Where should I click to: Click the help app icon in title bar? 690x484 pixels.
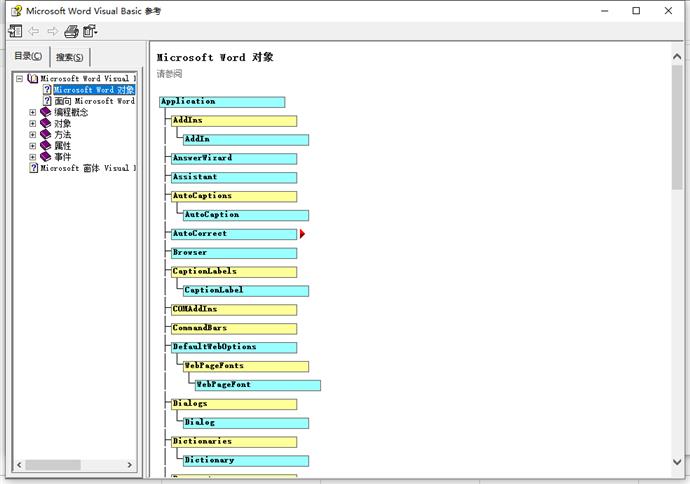[16, 11]
